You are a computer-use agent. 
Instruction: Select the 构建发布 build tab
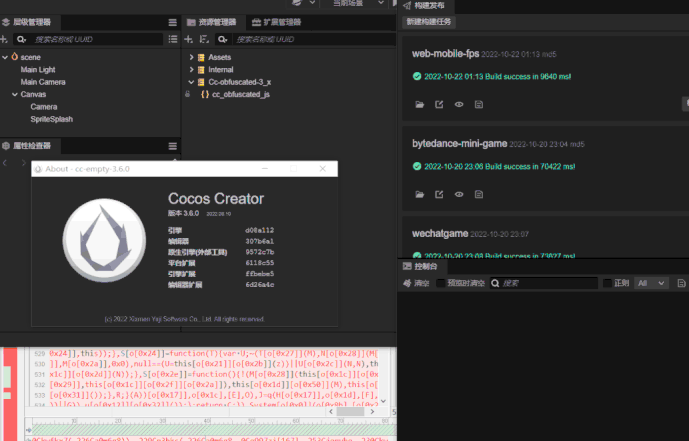click(x=423, y=6)
